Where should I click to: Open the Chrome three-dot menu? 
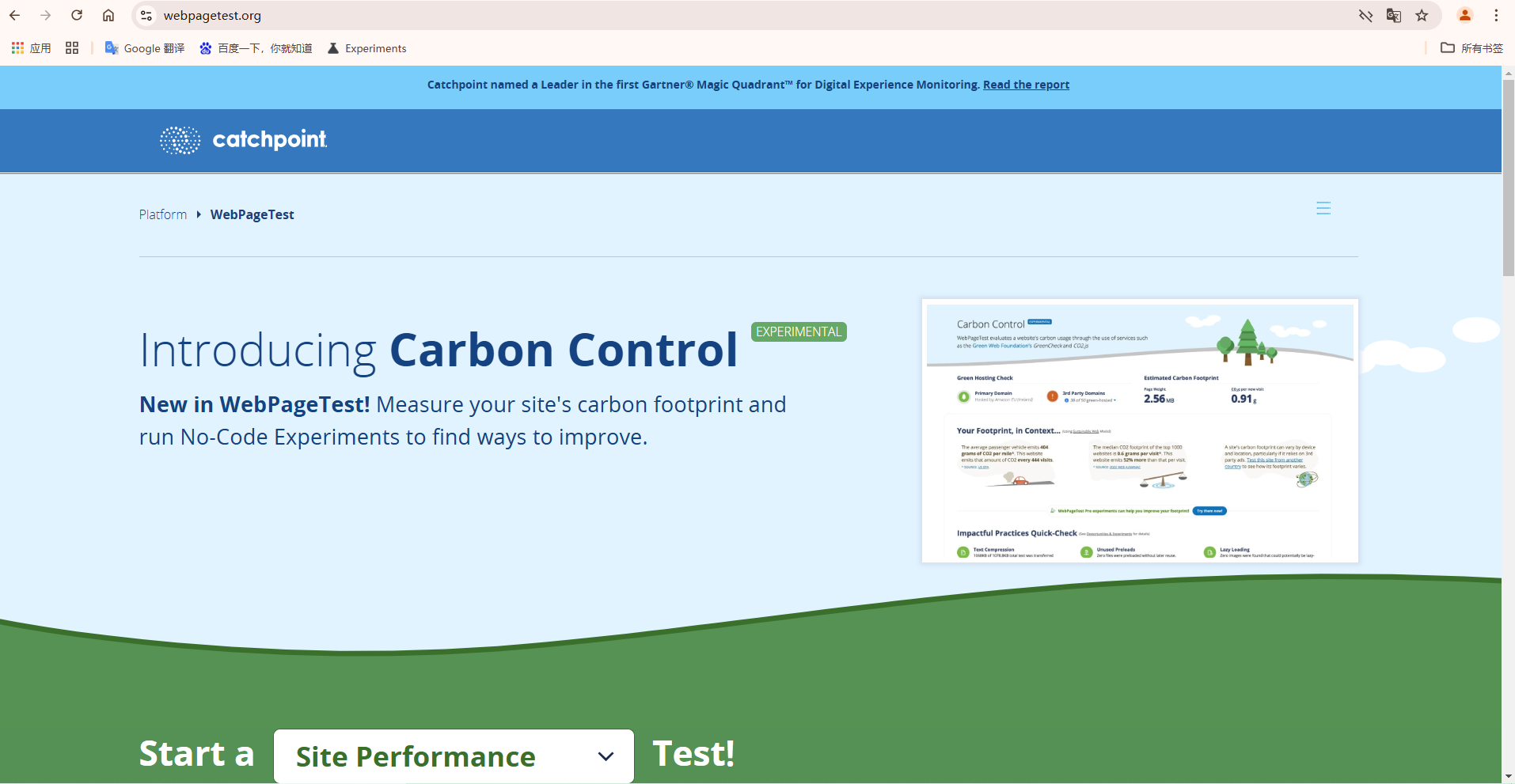1496,15
